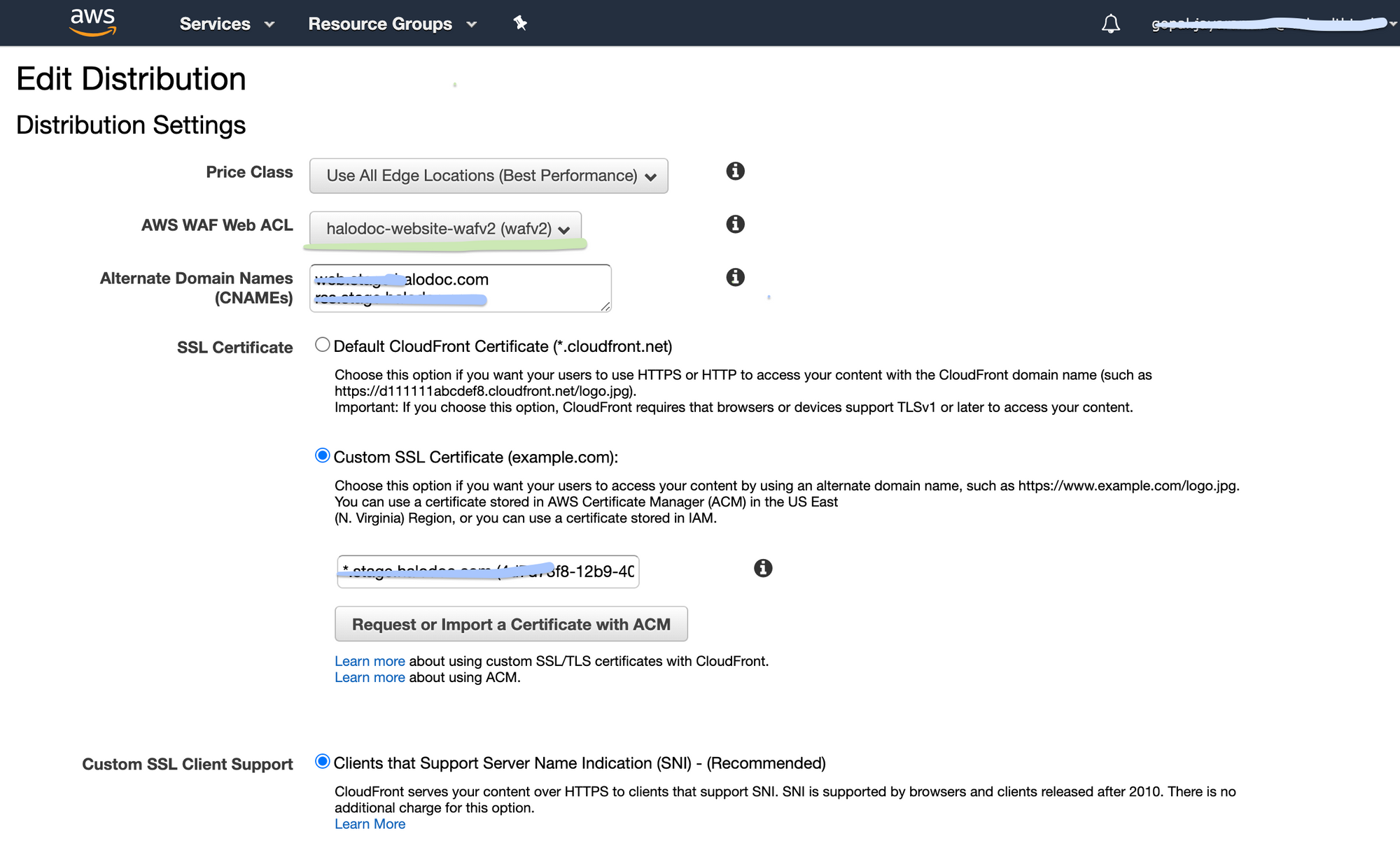
Task: Select Custom SSL Certificate radio
Action: [322, 455]
